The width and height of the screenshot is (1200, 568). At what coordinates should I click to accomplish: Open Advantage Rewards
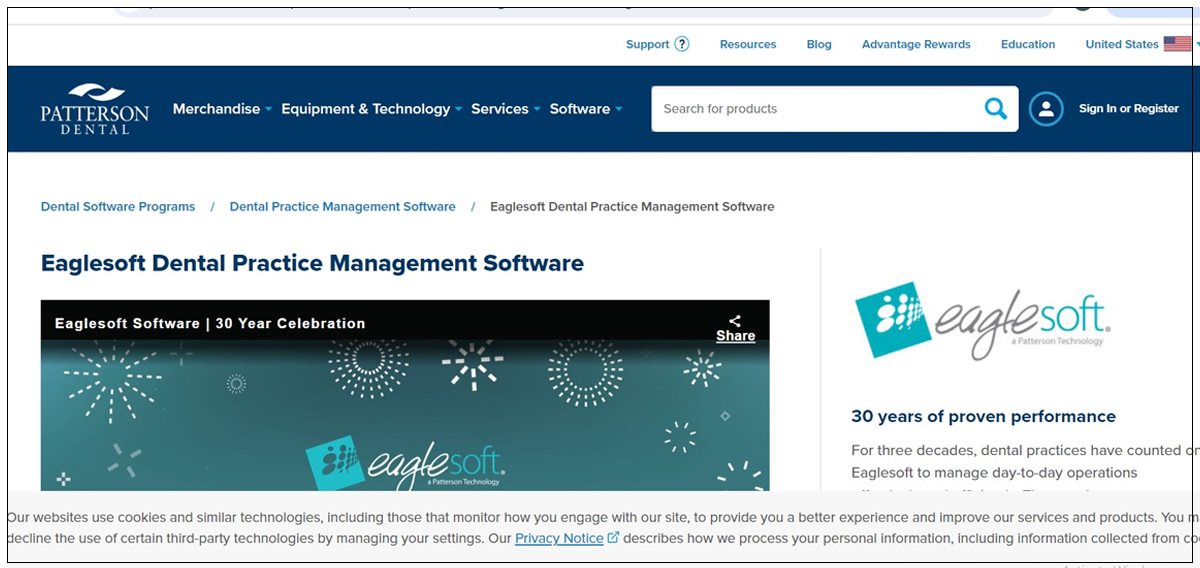click(x=916, y=44)
